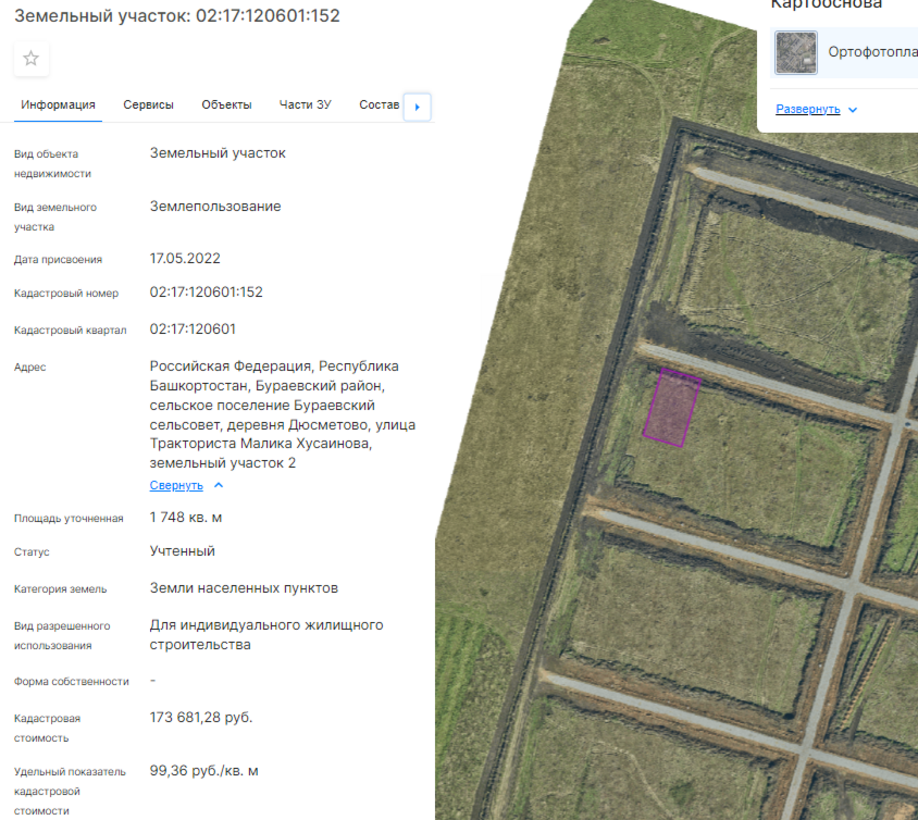Viewport: 918px width, 820px height.
Task: Click the Ортофотоплан basemap label
Action: pos(872,53)
